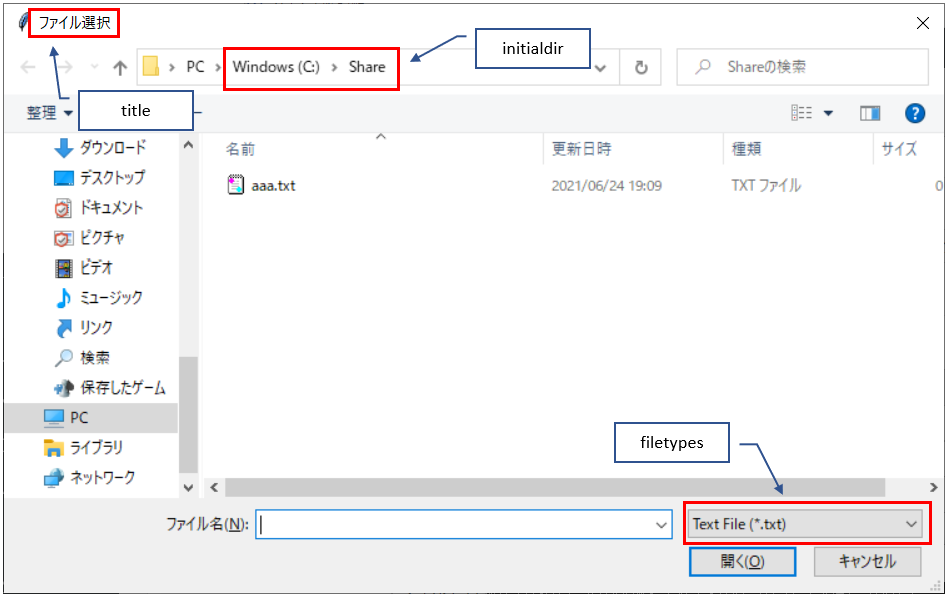Open デスクトップ in the sidebar

point(100,178)
